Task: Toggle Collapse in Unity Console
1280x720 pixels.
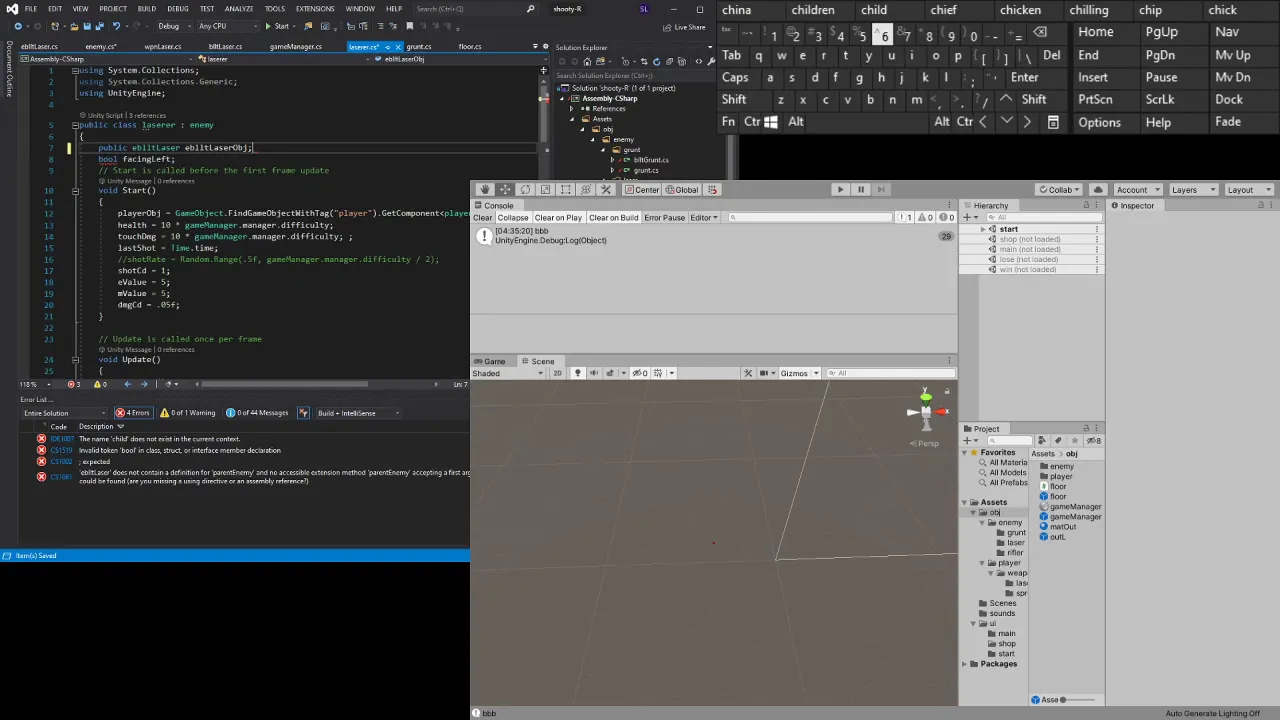Action: (513, 217)
